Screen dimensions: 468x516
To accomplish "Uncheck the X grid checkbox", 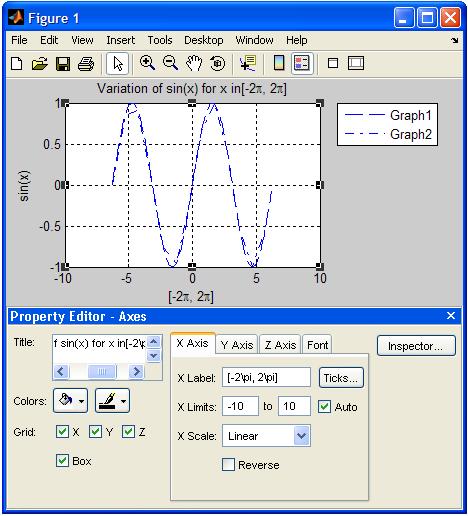I will point(62,432).
